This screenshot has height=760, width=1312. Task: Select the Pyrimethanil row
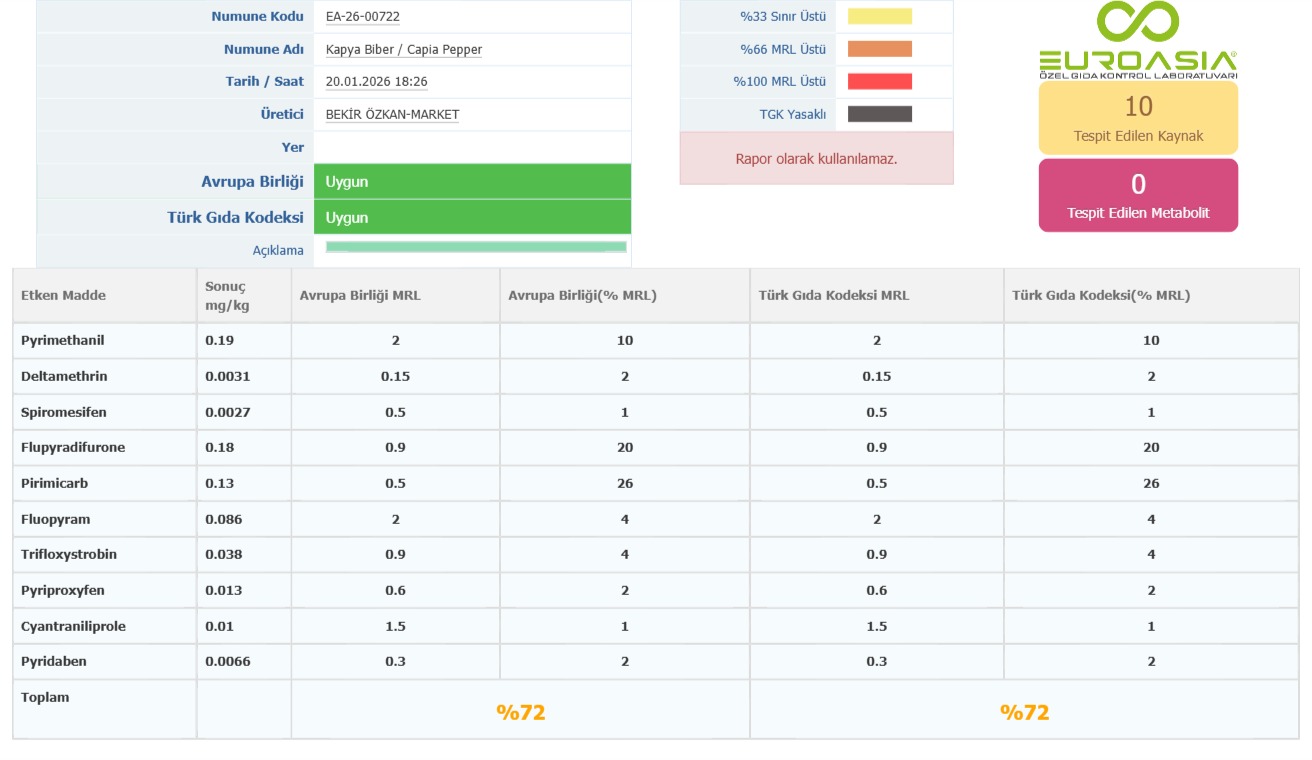[63, 340]
